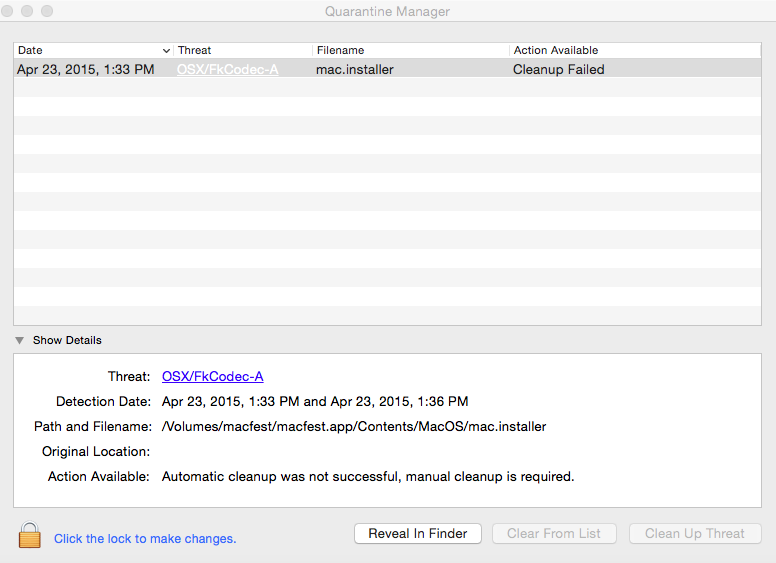Select the Apr 23, 2015 quarantine entry
This screenshot has height=563, width=776.
[388, 69]
